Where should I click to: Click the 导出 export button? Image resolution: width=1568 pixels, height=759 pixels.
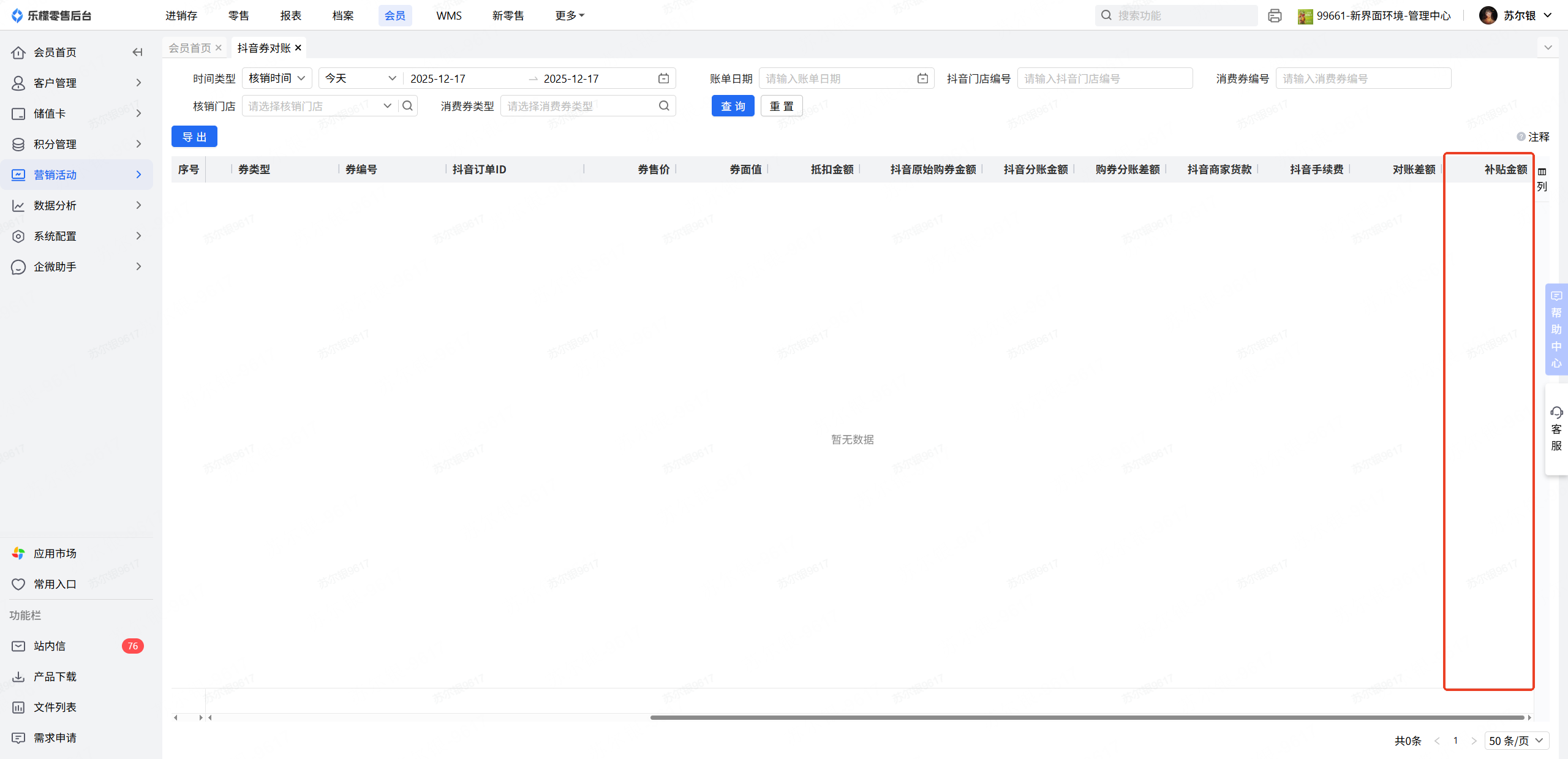coord(194,137)
